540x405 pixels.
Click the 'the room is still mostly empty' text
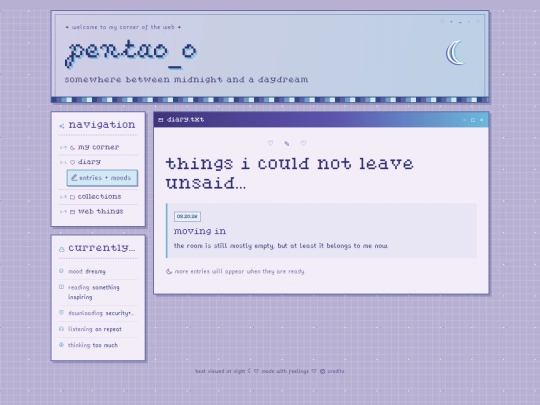(x=281, y=246)
